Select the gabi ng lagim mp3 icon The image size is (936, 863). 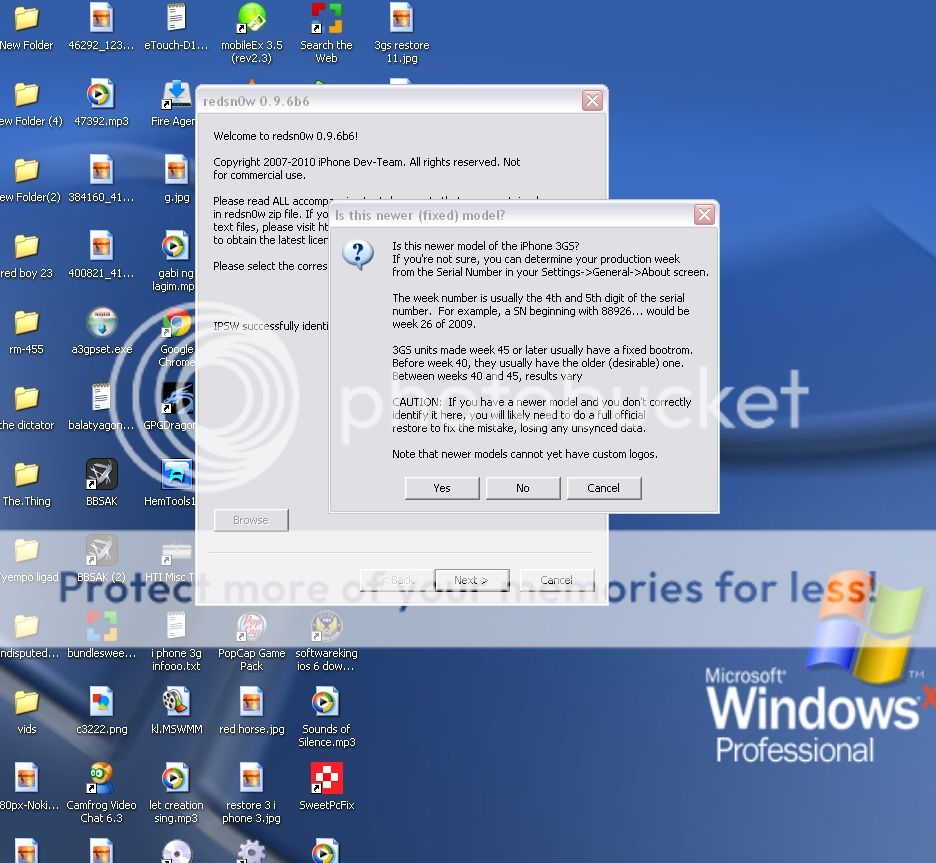pos(176,246)
